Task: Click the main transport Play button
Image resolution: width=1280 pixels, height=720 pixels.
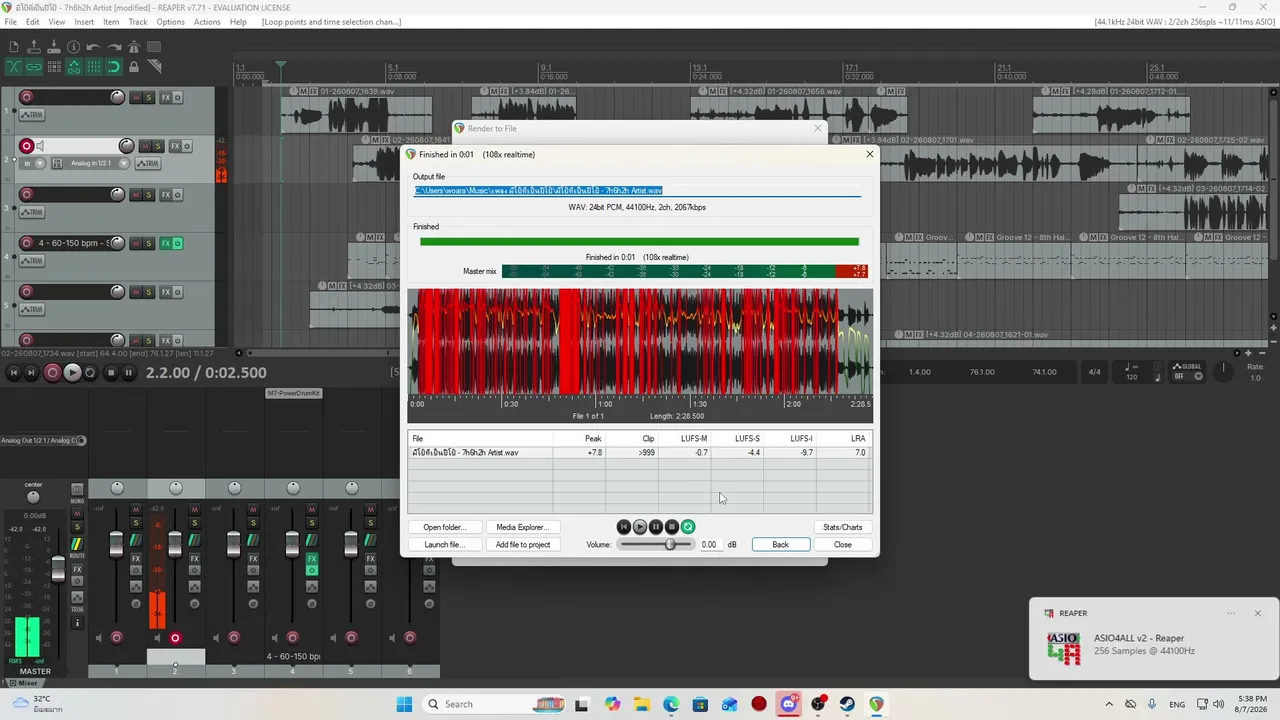Action: click(72, 373)
